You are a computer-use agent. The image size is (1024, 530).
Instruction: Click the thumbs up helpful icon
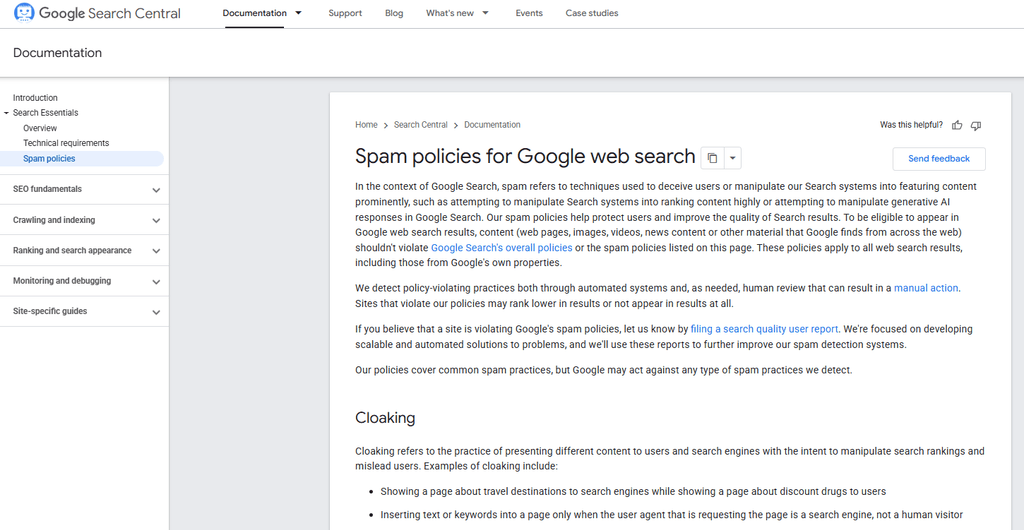[x=957, y=125]
